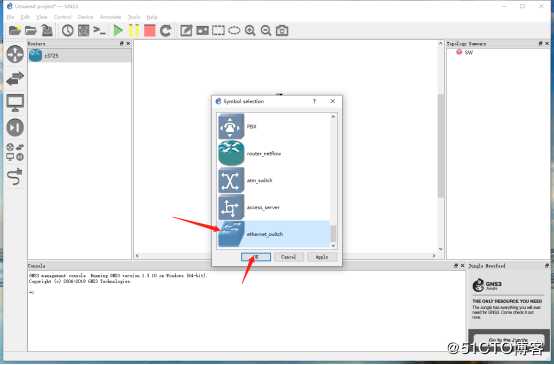Click Apply in Symbol selection dialog
The height and width of the screenshot is (365, 554).
pos(322,257)
